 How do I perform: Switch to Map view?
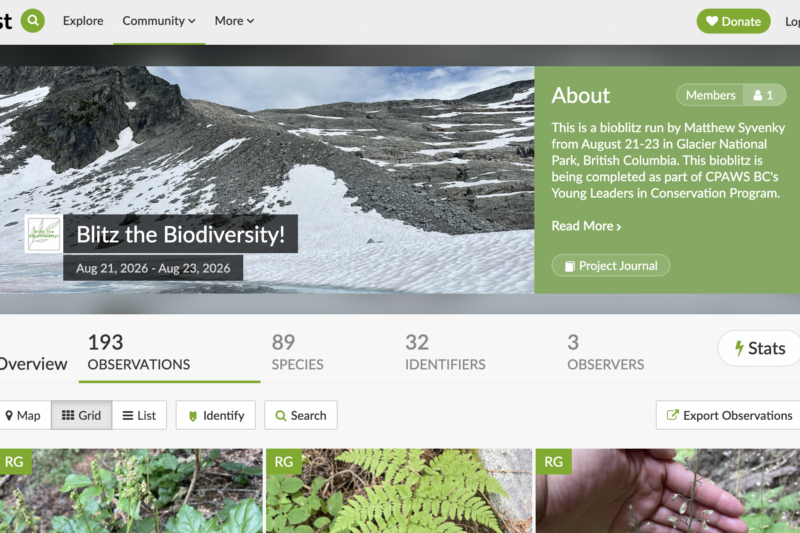pos(23,415)
